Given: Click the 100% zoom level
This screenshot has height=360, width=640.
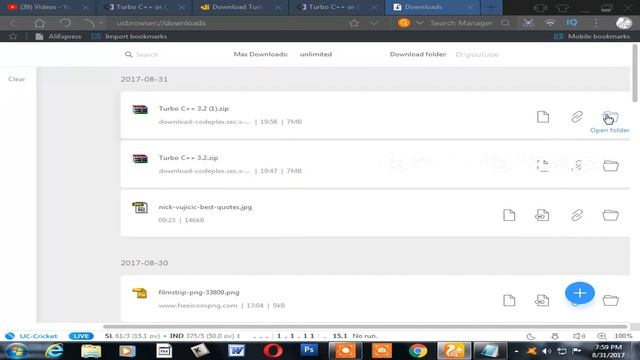Looking at the screenshot, I should pyautogui.click(x=623, y=336).
